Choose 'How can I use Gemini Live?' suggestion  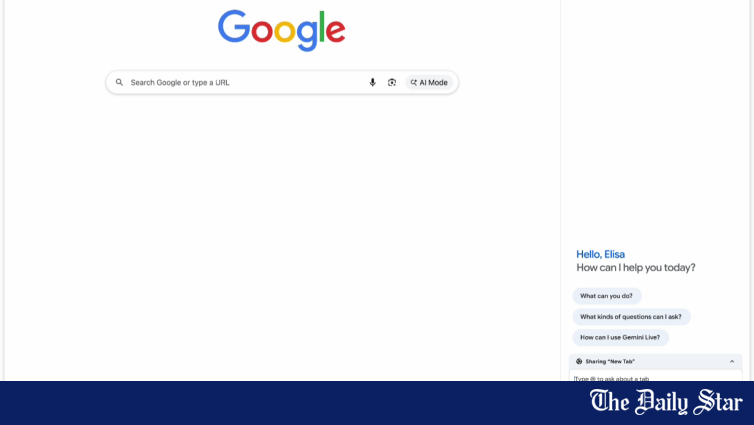tap(620, 337)
